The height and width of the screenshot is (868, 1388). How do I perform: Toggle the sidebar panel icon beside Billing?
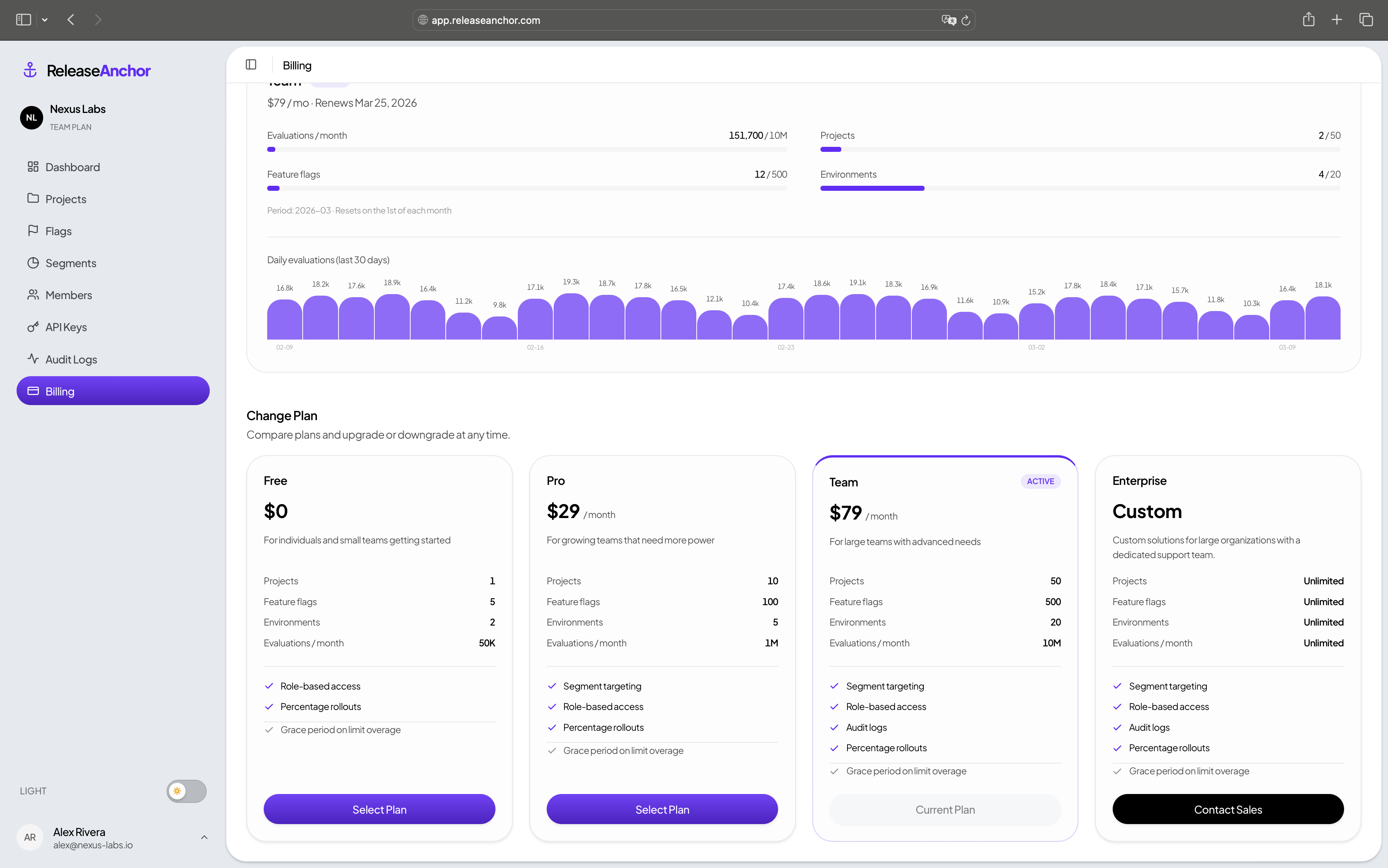(x=251, y=65)
